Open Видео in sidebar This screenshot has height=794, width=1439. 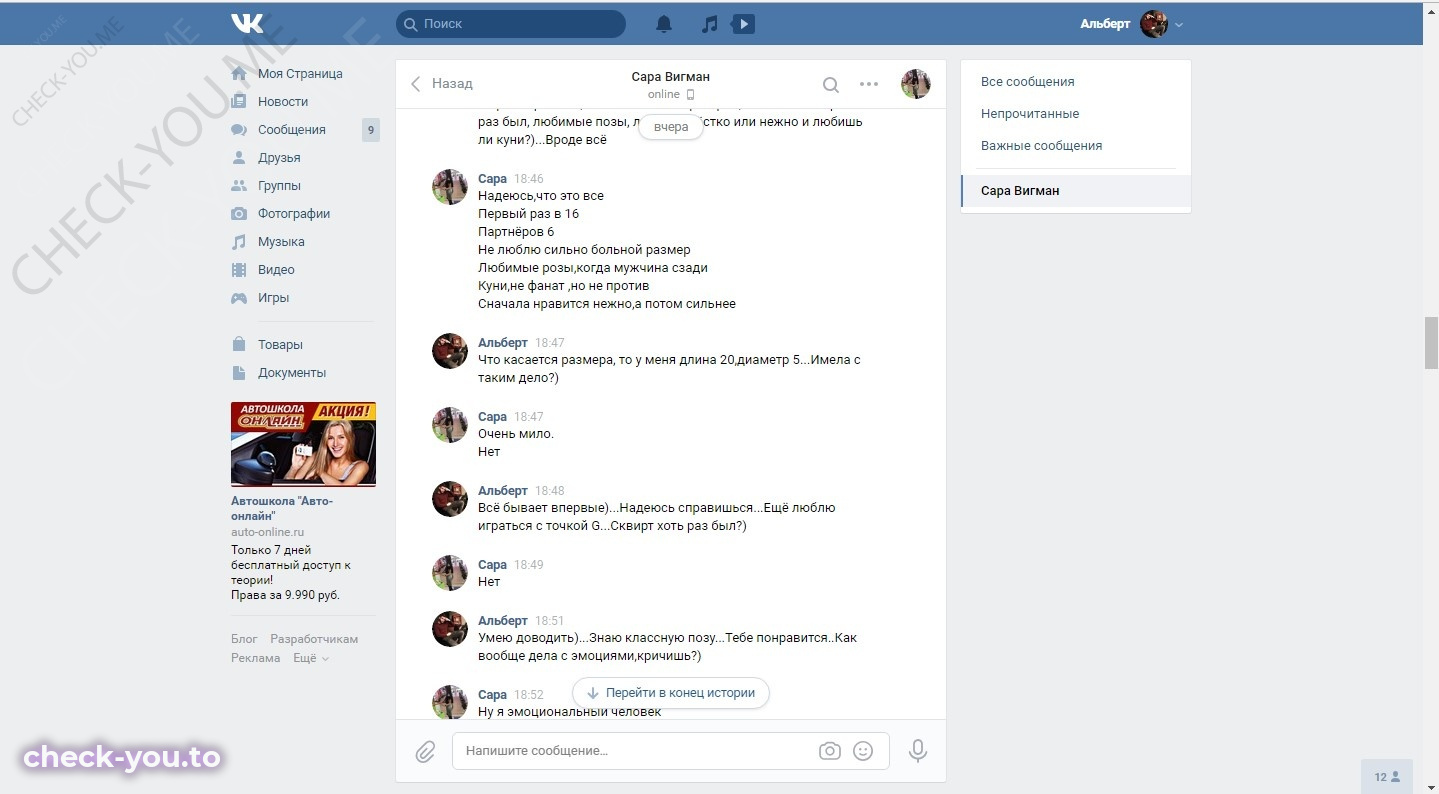(x=276, y=270)
